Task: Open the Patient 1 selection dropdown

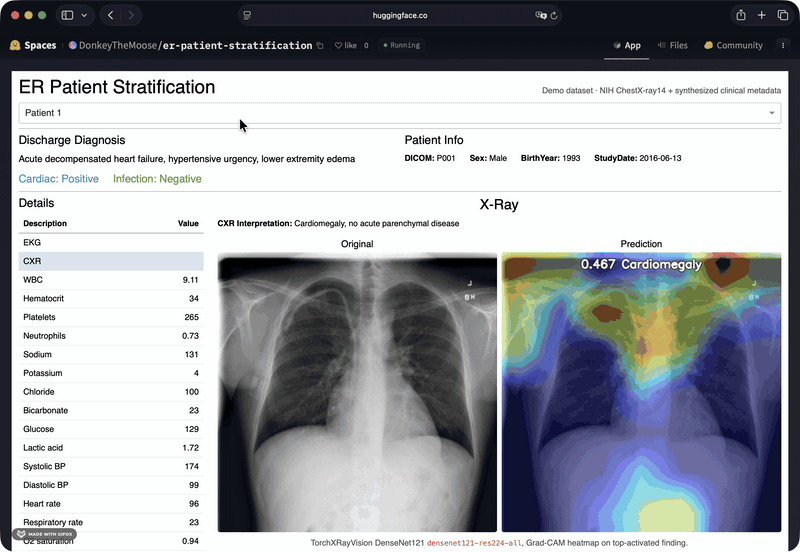Action: (x=399, y=113)
